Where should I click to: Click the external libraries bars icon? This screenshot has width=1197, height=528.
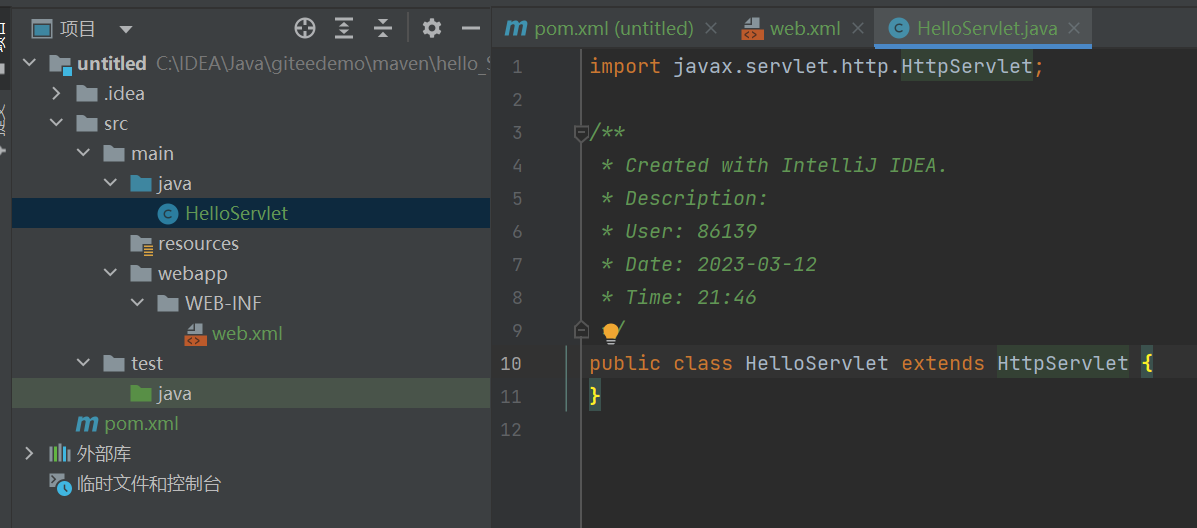point(60,453)
